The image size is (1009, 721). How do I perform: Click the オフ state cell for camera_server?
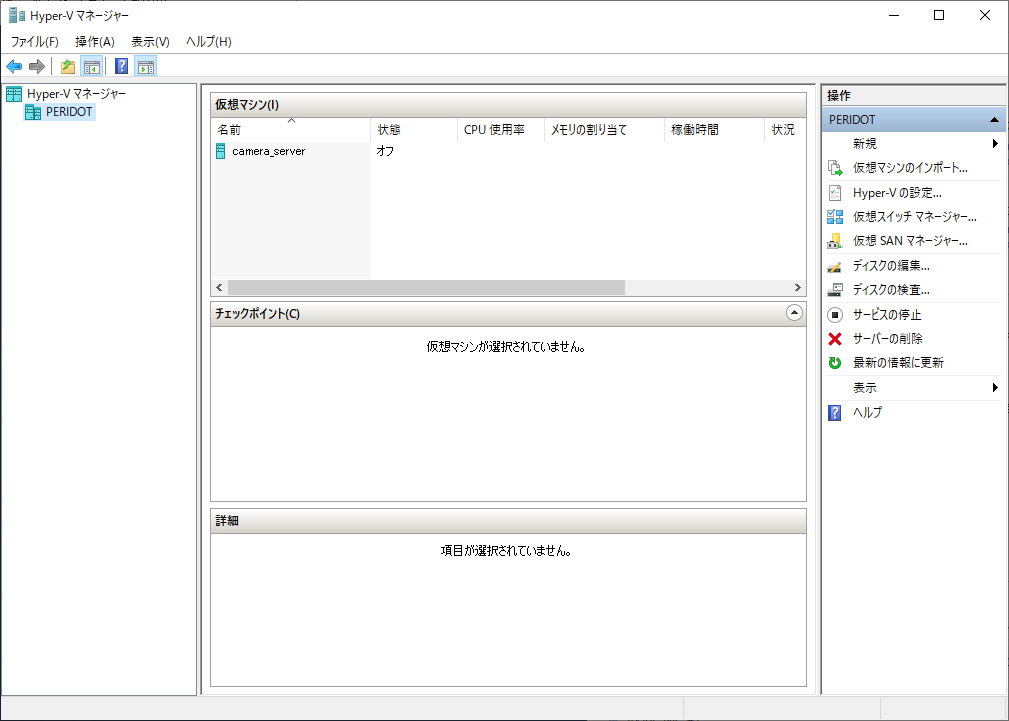[385, 151]
